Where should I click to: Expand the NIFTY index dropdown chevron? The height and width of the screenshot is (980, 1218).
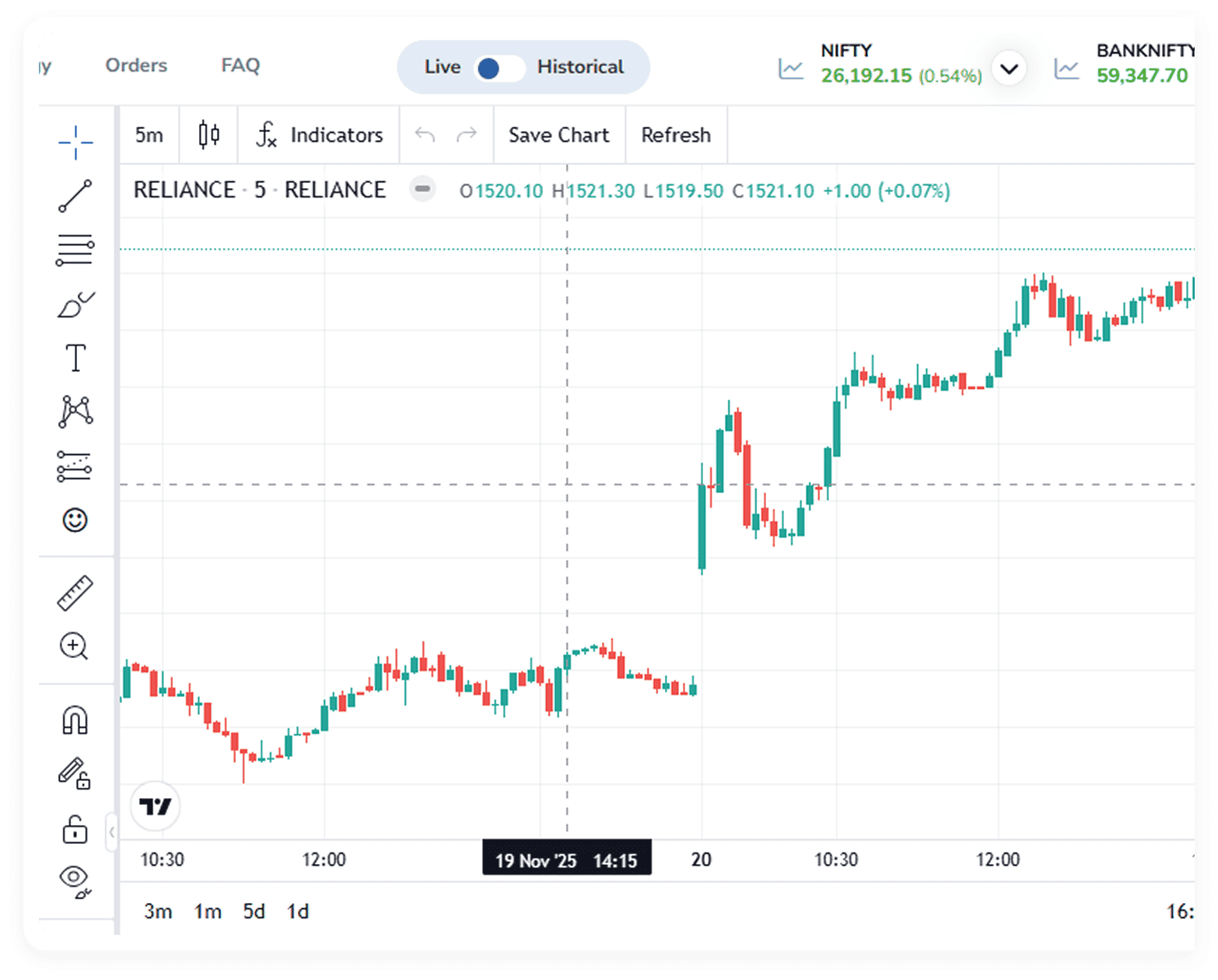(x=1009, y=69)
